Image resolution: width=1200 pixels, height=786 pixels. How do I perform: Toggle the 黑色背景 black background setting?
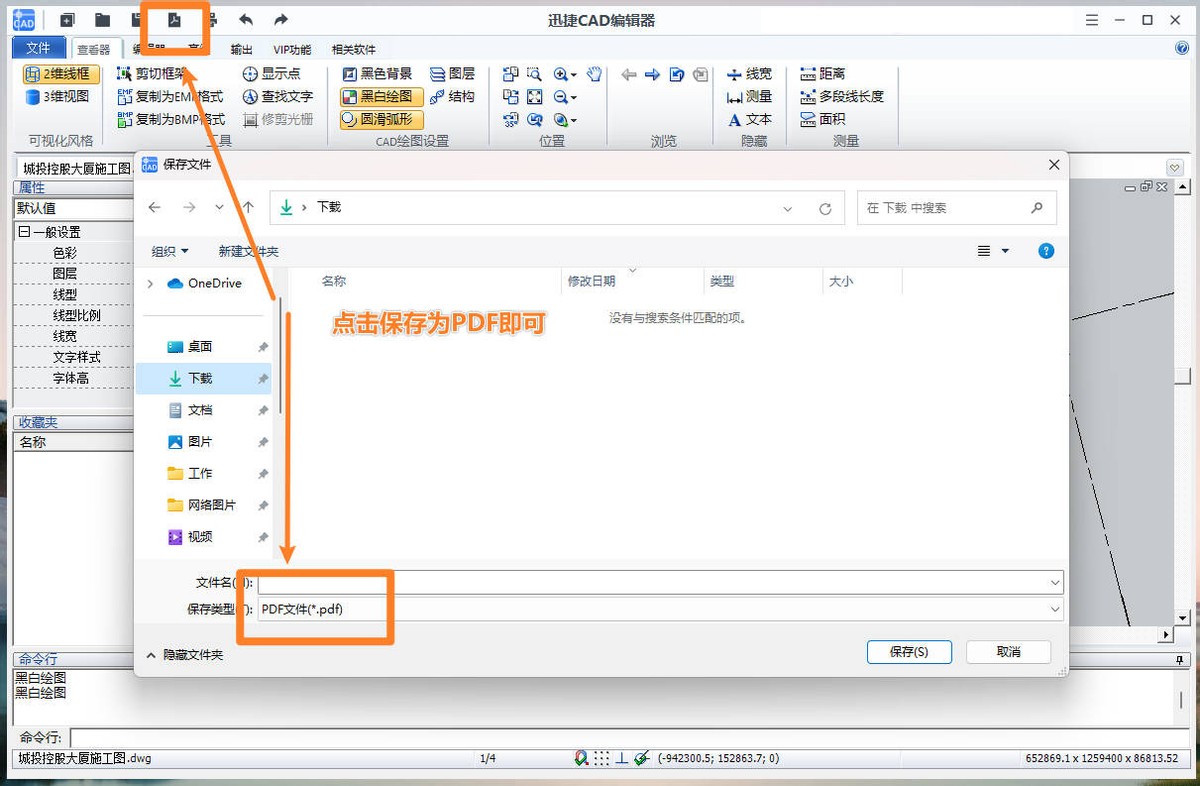click(383, 73)
